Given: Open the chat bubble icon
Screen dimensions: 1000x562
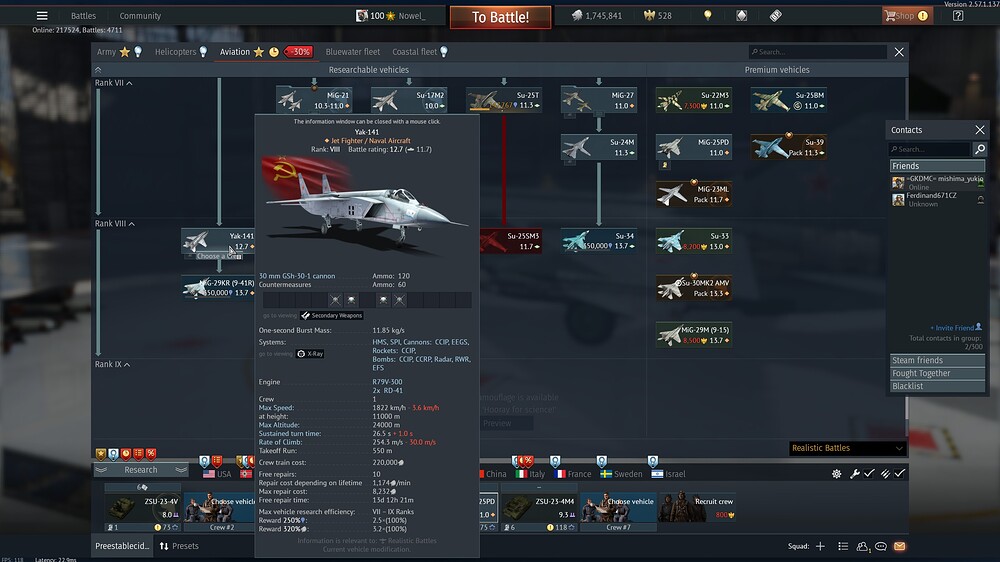Looking at the screenshot, I should (x=881, y=547).
